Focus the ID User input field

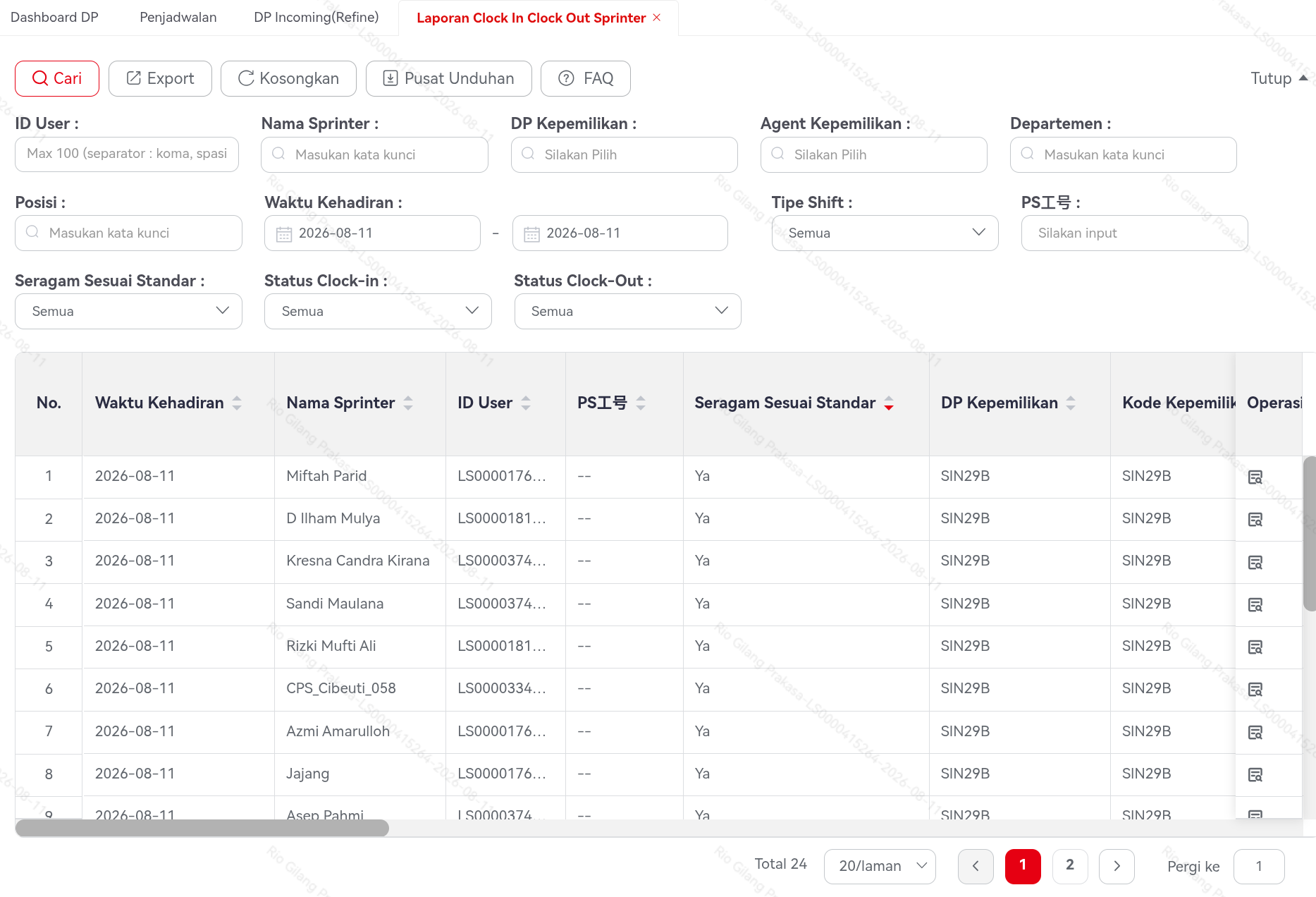coord(127,154)
